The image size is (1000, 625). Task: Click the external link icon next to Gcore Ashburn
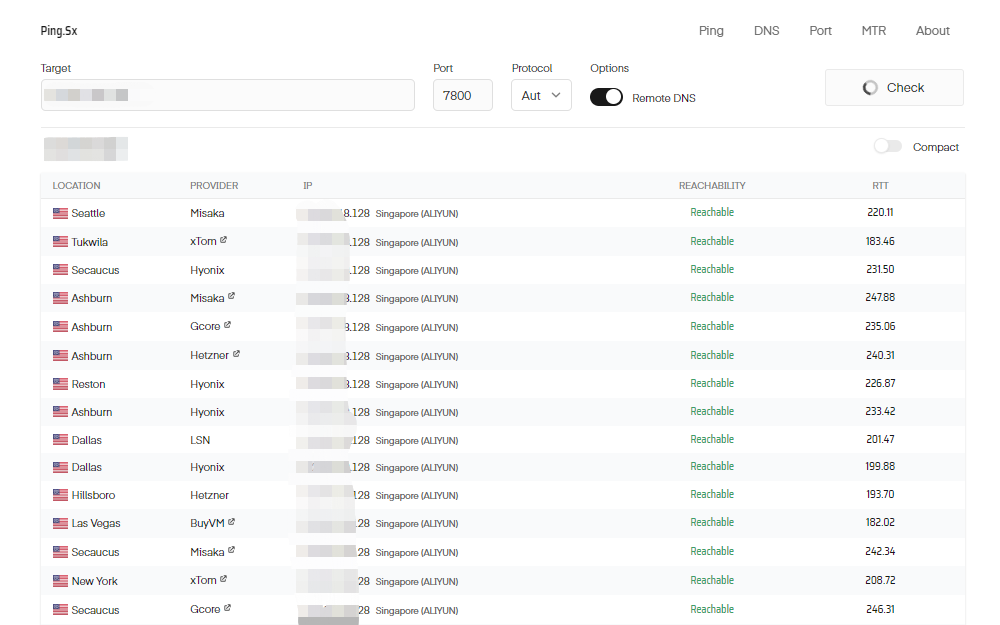tap(229, 326)
